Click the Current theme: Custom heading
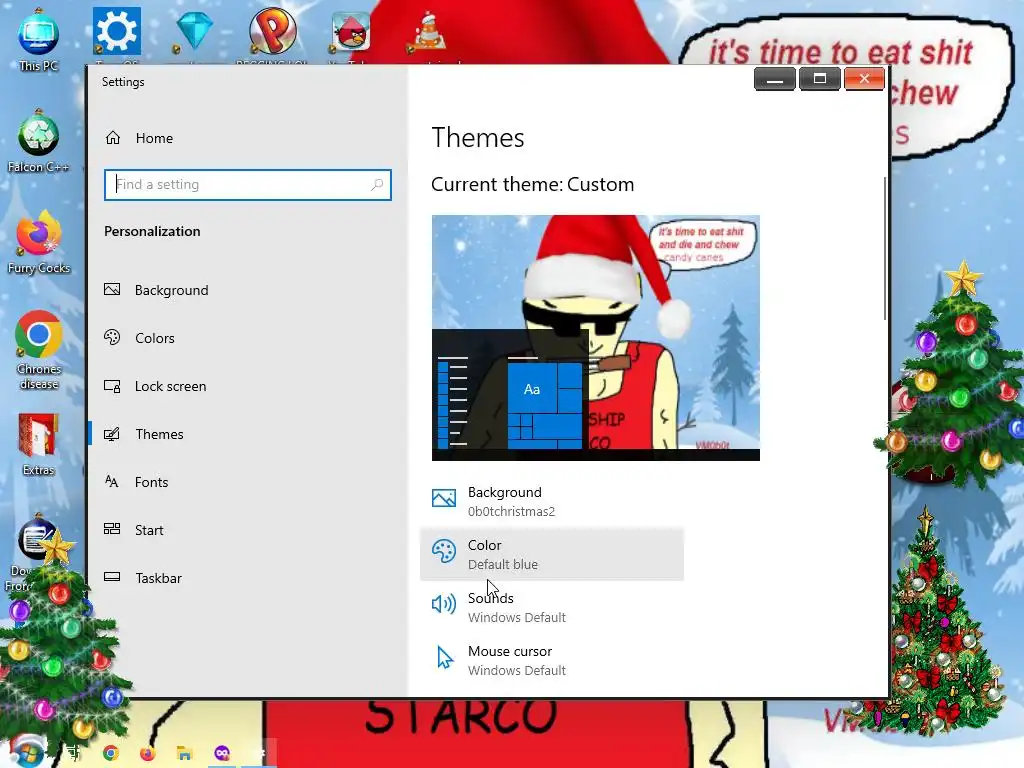1024x768 pixels. 532,184
